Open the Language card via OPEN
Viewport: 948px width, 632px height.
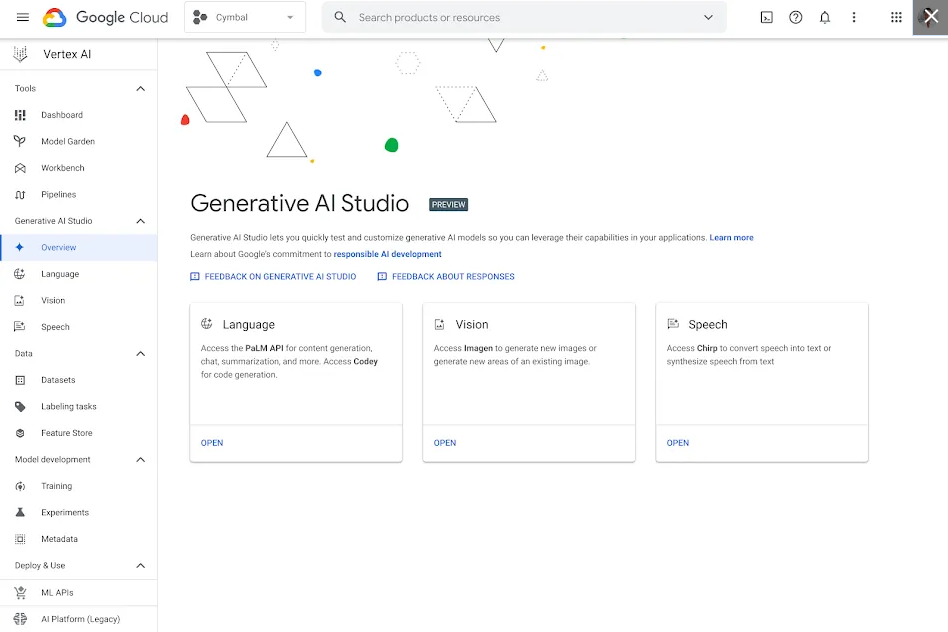click(212, 443)
